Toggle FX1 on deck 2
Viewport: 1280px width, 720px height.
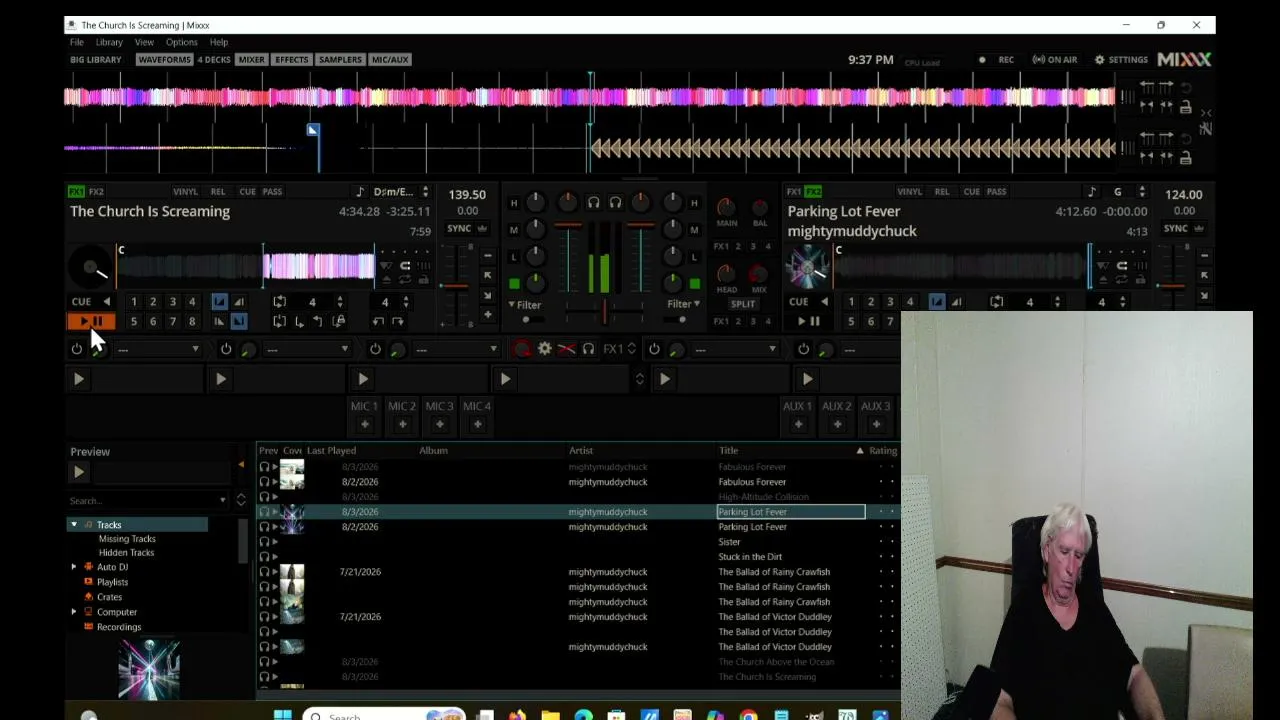[794, 192]
